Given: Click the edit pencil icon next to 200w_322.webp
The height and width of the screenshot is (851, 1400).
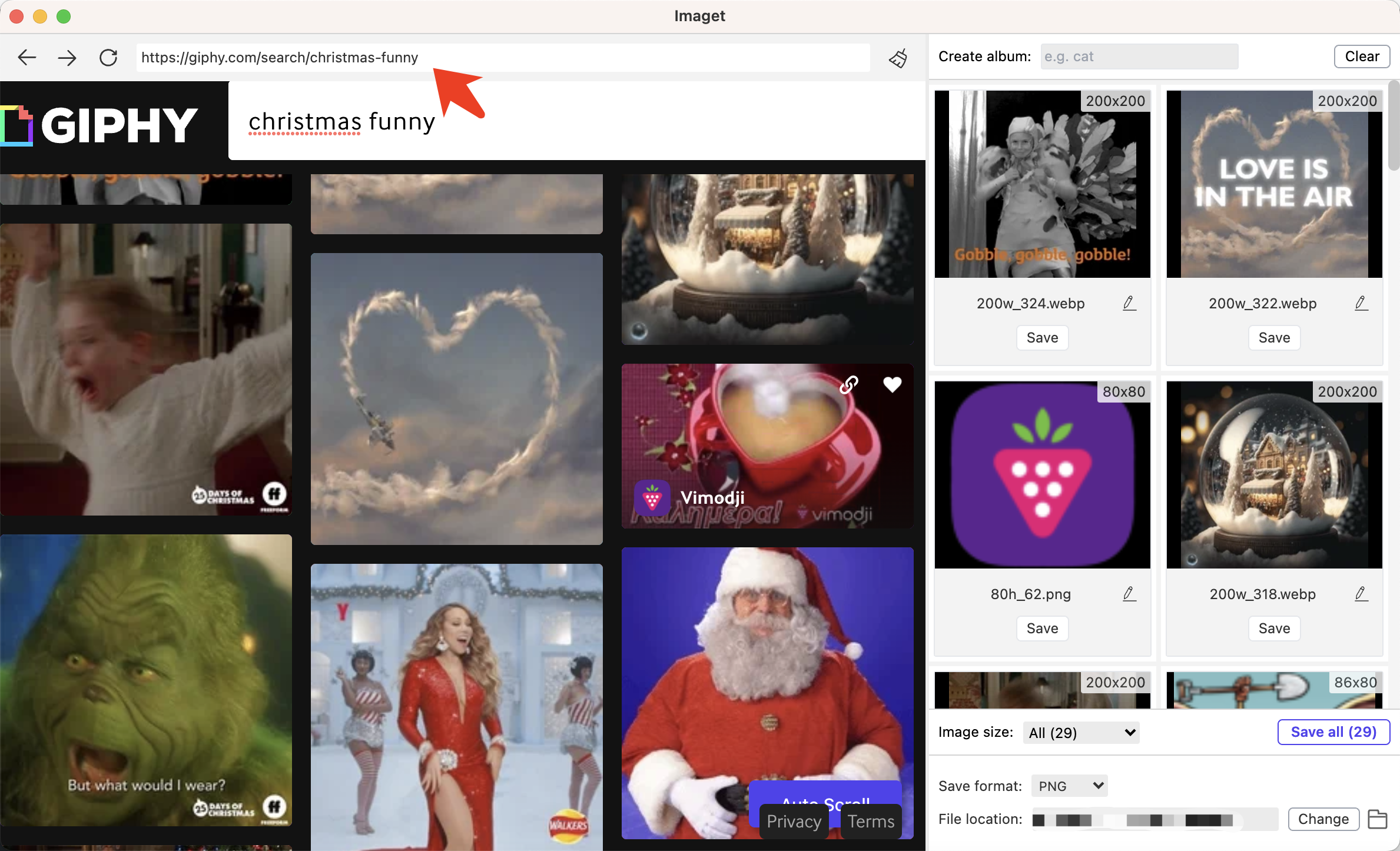Looking at the screenshot, I should tap(1359, 303).
